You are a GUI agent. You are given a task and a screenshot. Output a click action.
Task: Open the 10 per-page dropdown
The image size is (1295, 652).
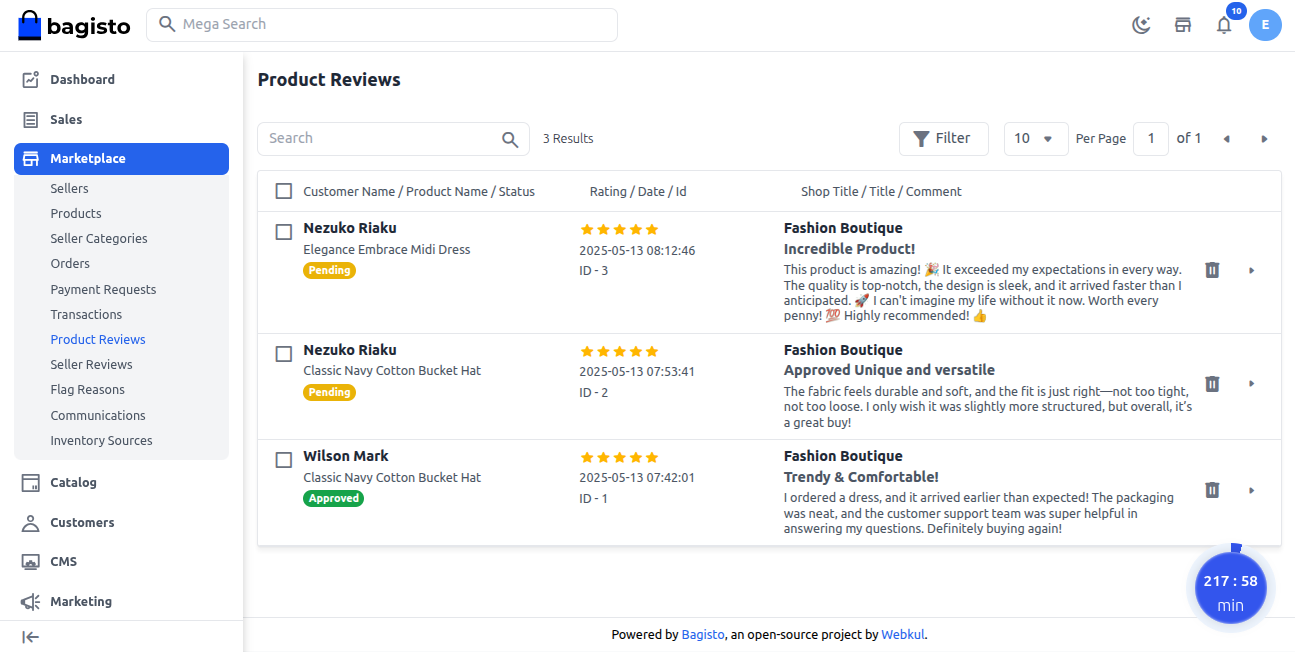click(x=1035, y=138)
